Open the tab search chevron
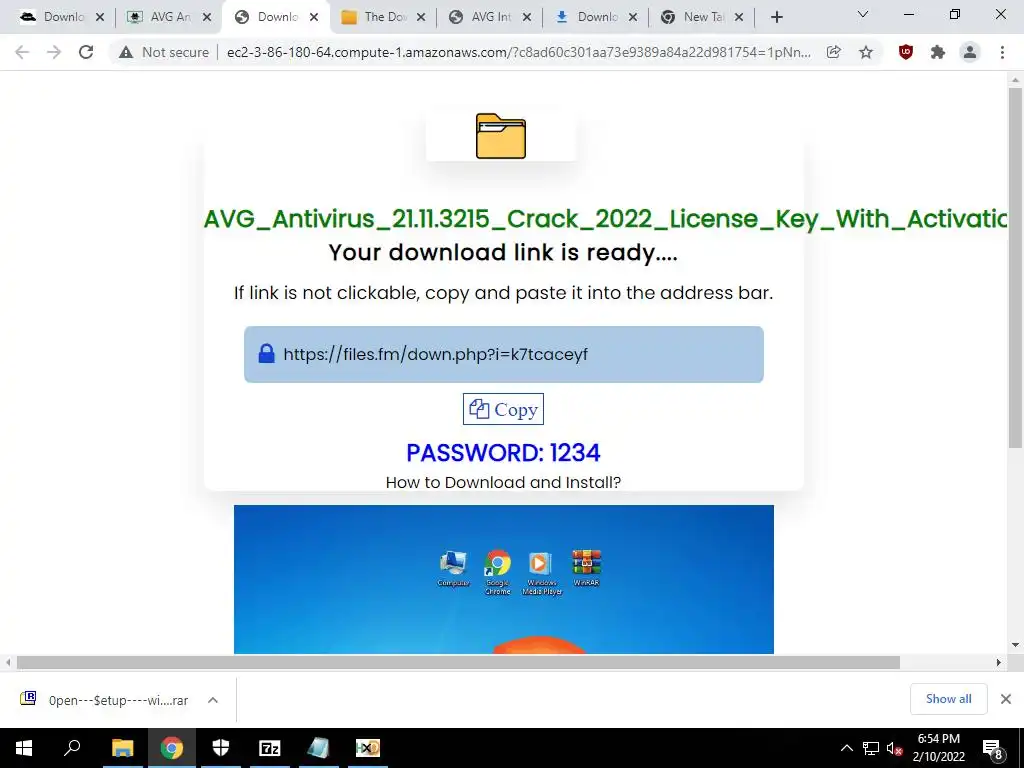The height and width of the screenshot is (768, 1024). [863, 14]
